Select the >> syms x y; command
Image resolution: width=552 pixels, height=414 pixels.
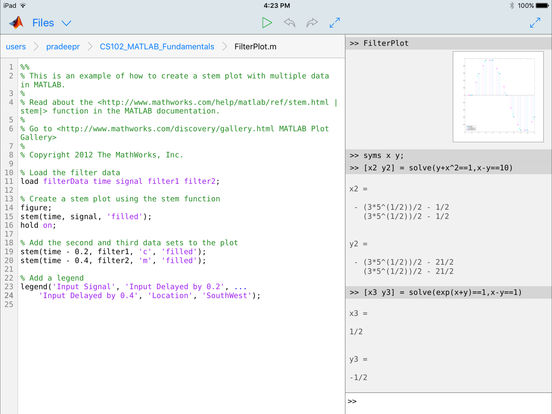449,156
